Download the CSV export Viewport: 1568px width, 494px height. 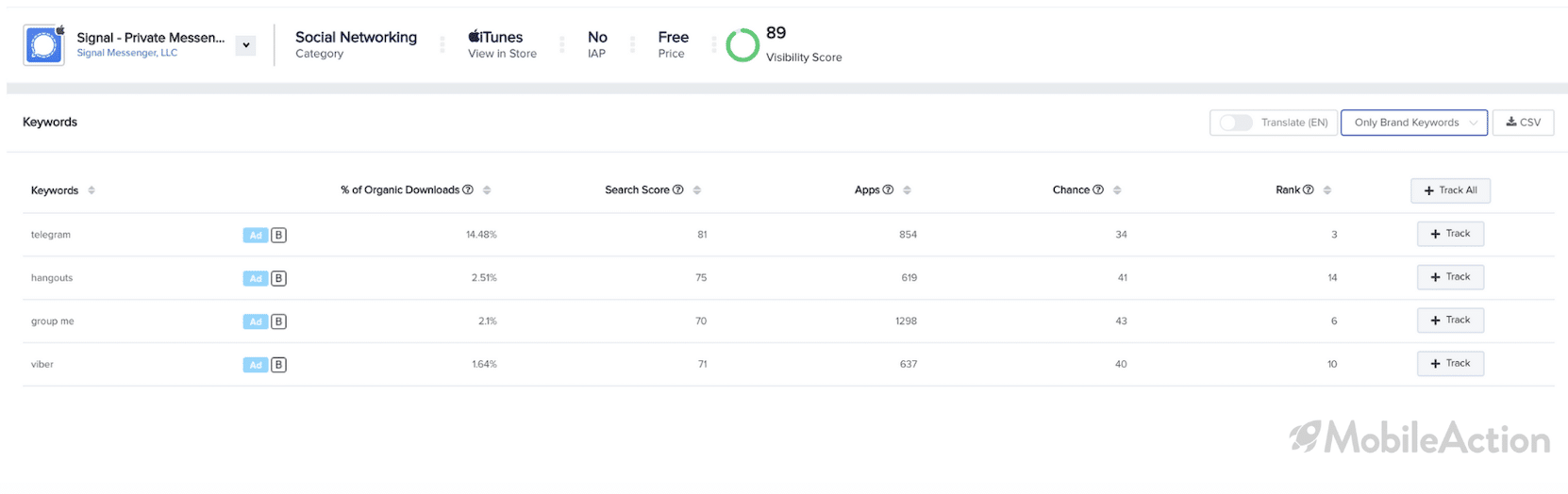click(1523, 123)
